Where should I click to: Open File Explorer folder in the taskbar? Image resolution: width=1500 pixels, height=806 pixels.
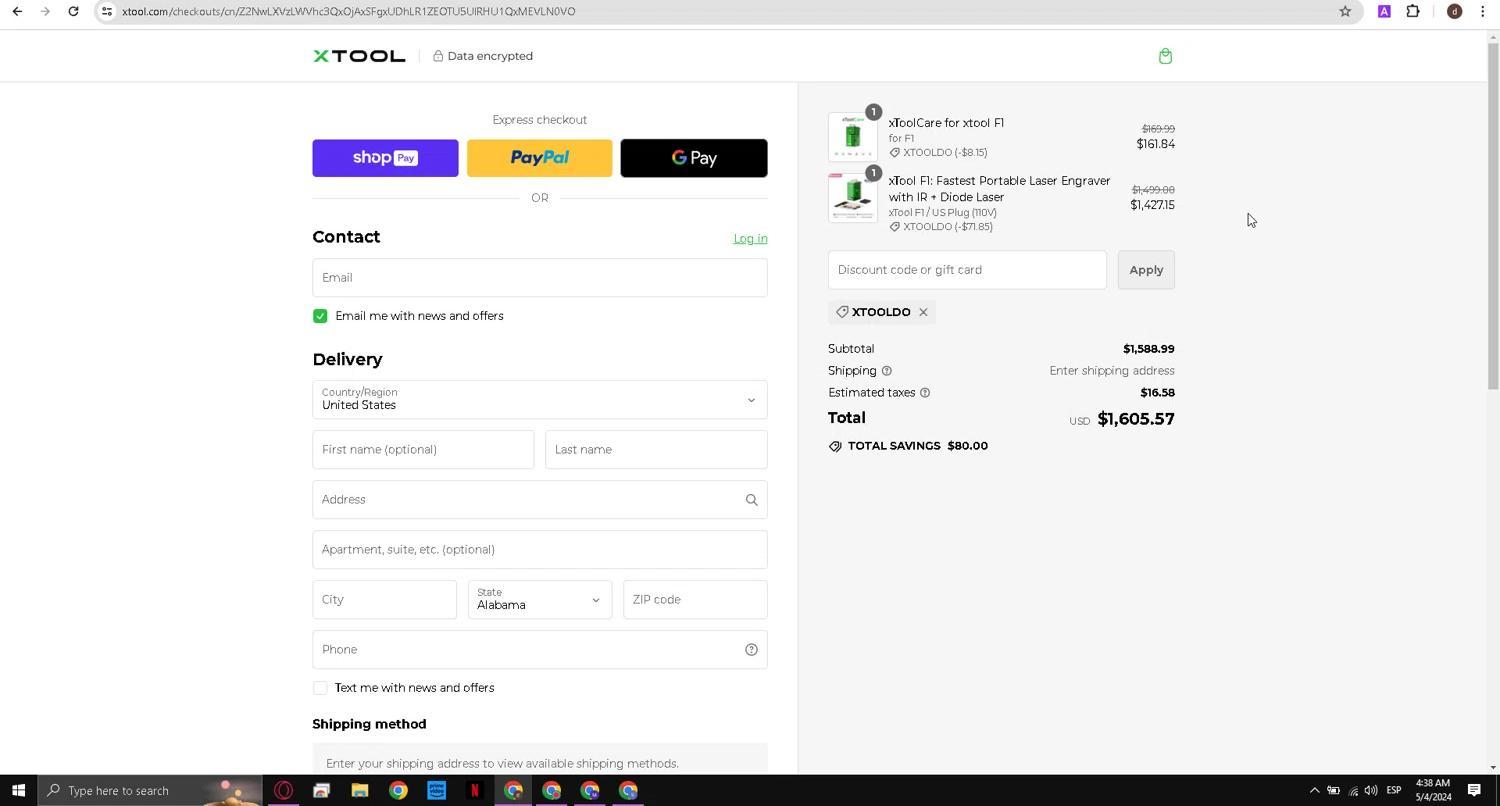(x=360, y=791)
